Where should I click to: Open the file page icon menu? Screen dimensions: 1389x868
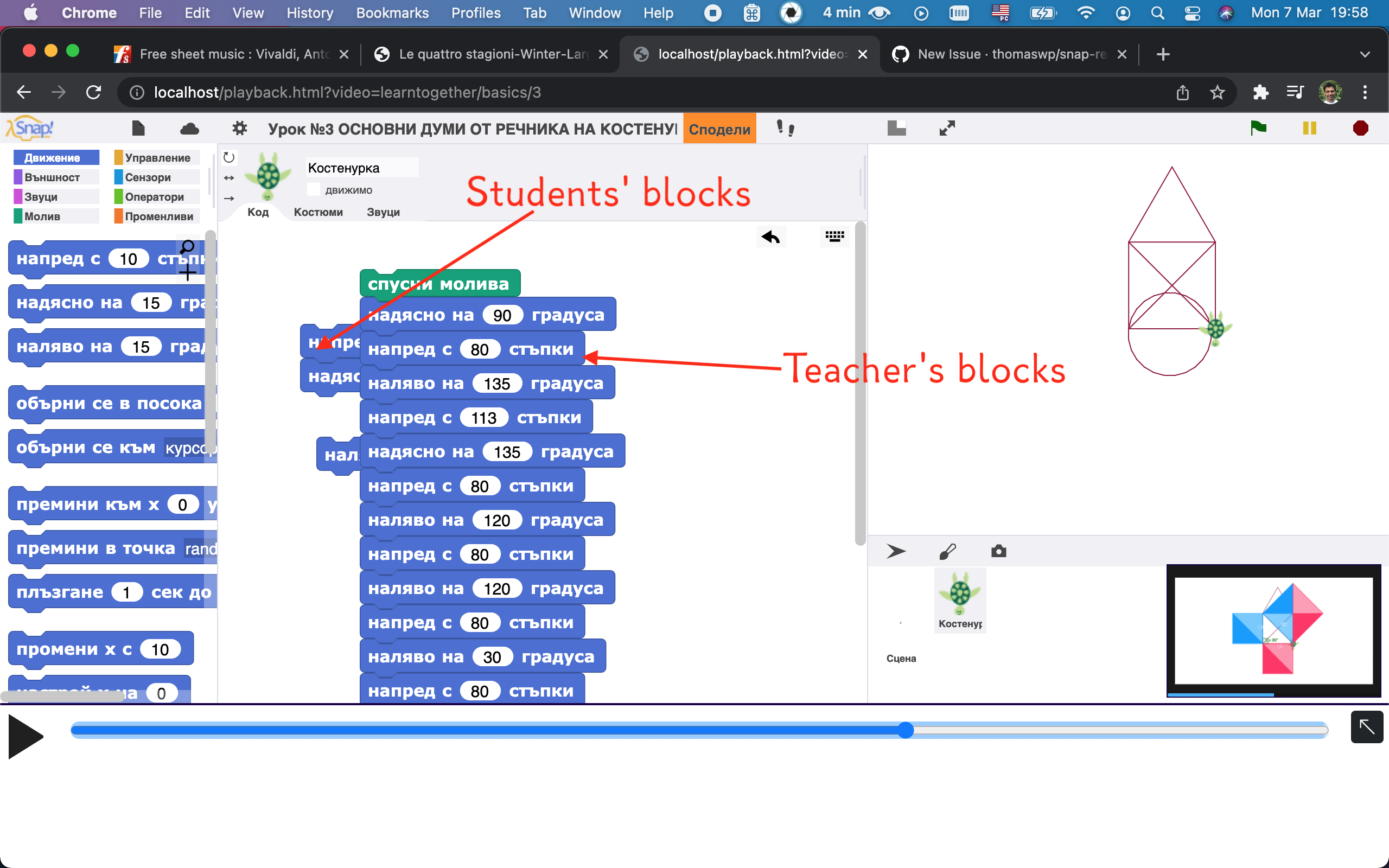pos(138,128)
